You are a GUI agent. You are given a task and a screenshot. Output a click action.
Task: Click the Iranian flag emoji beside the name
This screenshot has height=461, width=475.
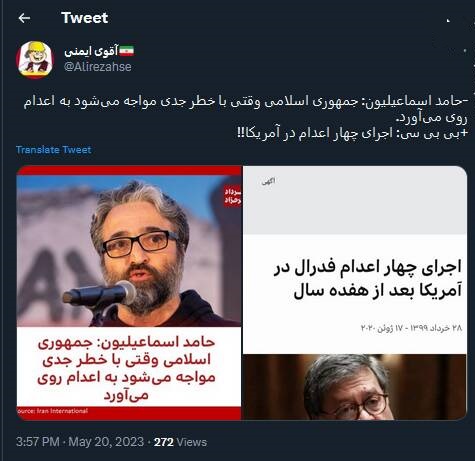127,51
